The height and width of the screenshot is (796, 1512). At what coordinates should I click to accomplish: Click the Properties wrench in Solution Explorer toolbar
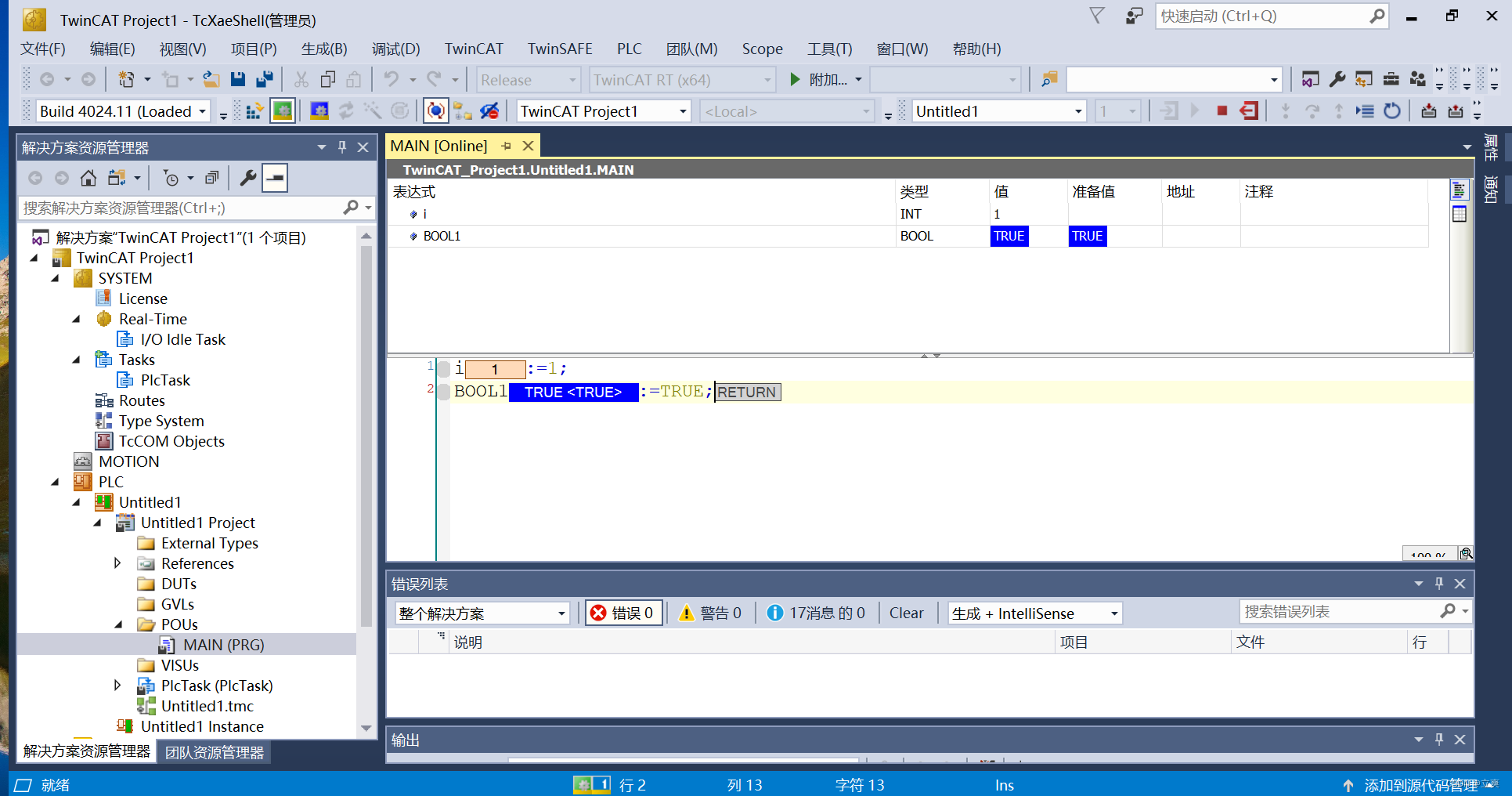(248, 178)
